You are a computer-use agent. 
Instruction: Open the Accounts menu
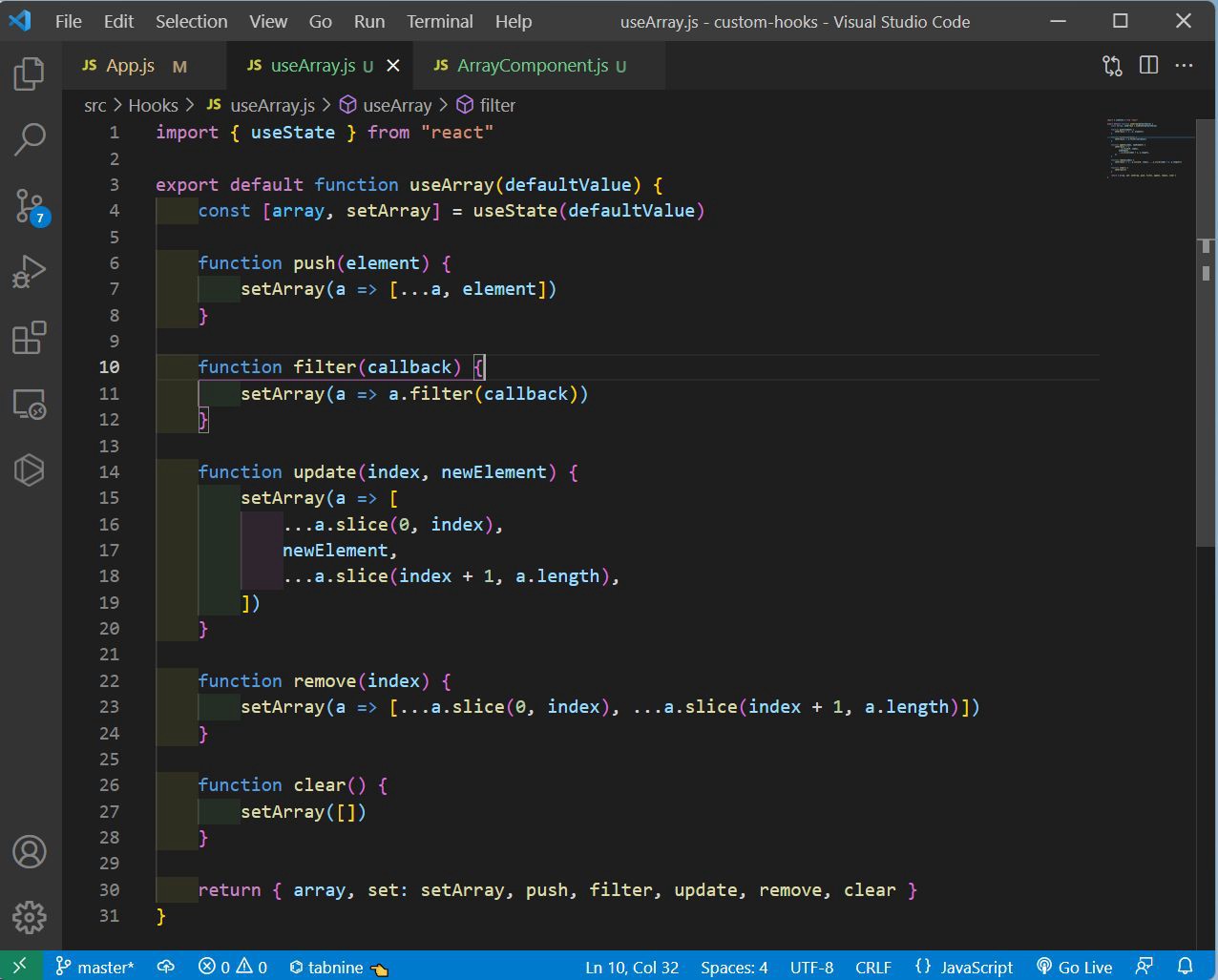[x=30, y=851]
